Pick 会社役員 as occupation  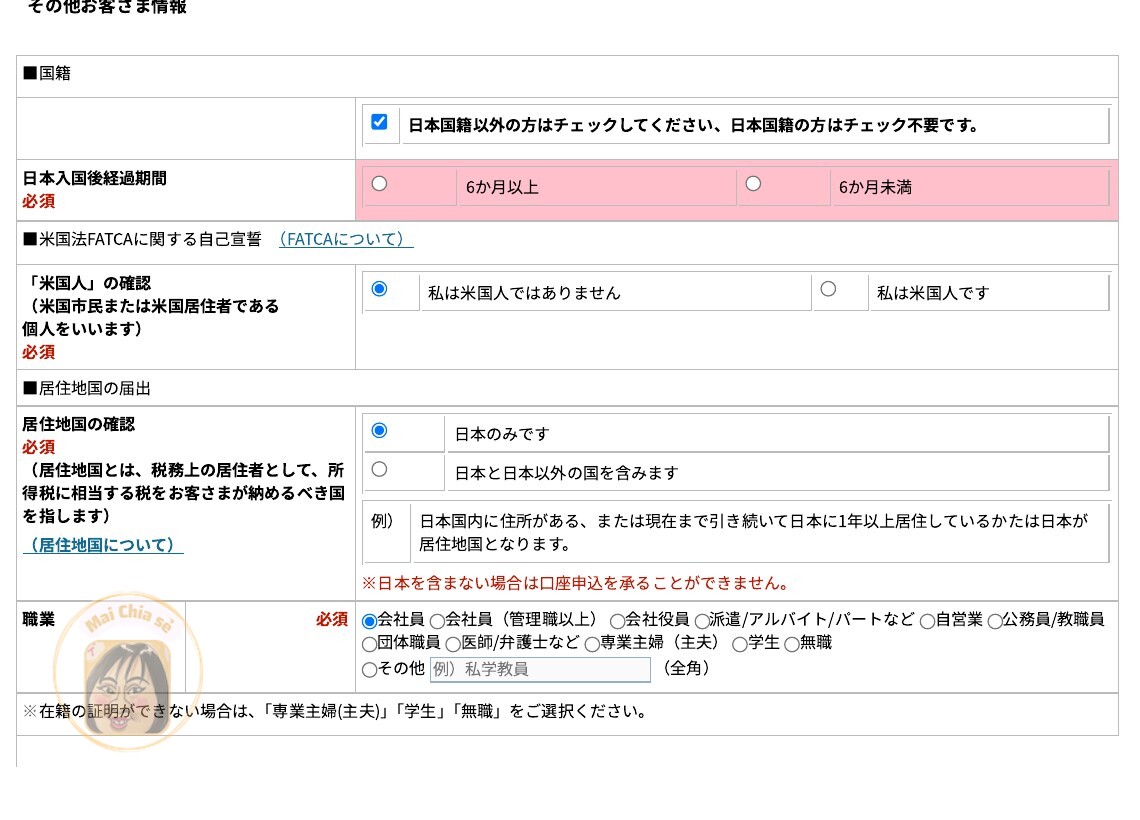[x=617, y=621]
